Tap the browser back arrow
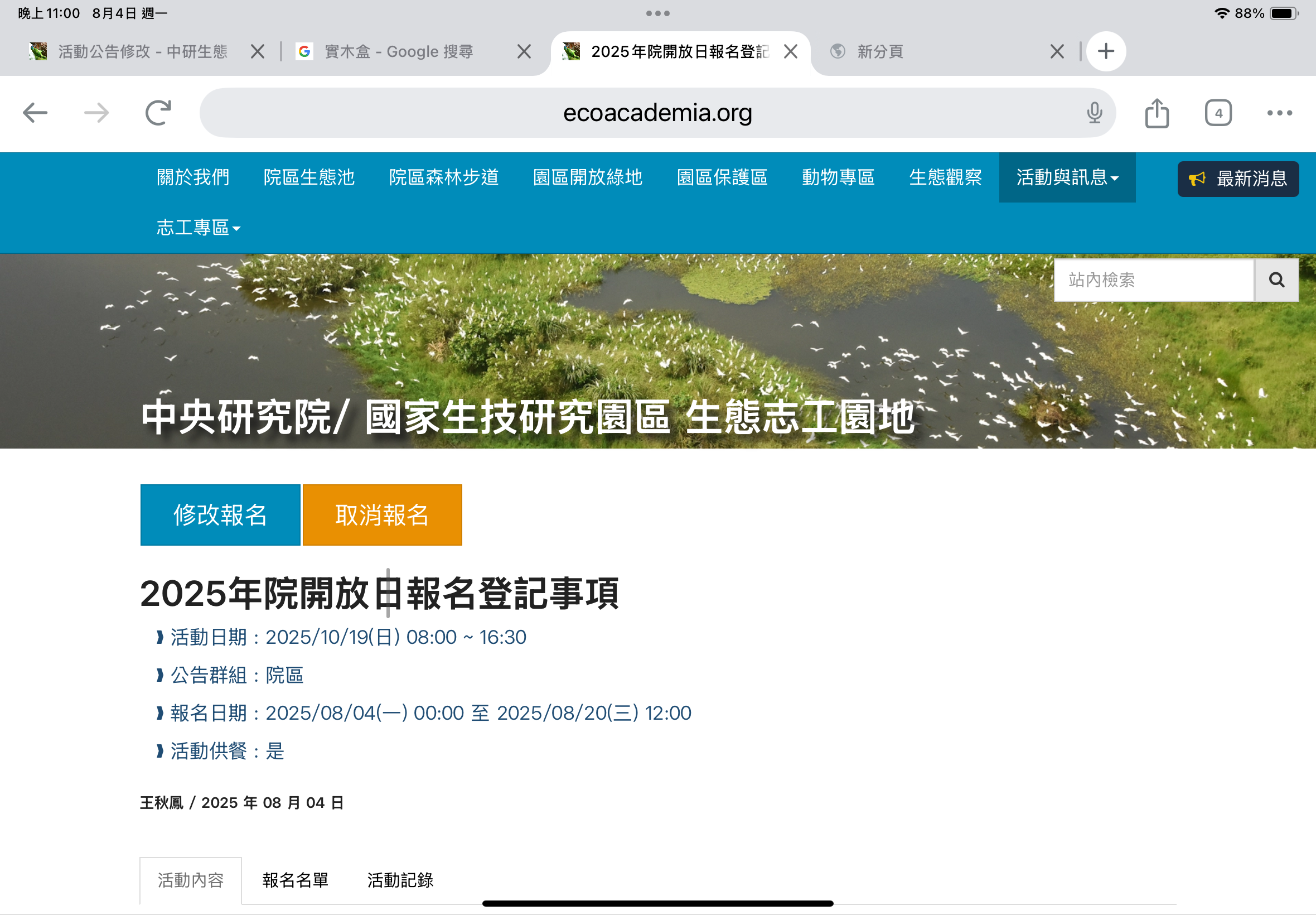 tap(35, 113)
